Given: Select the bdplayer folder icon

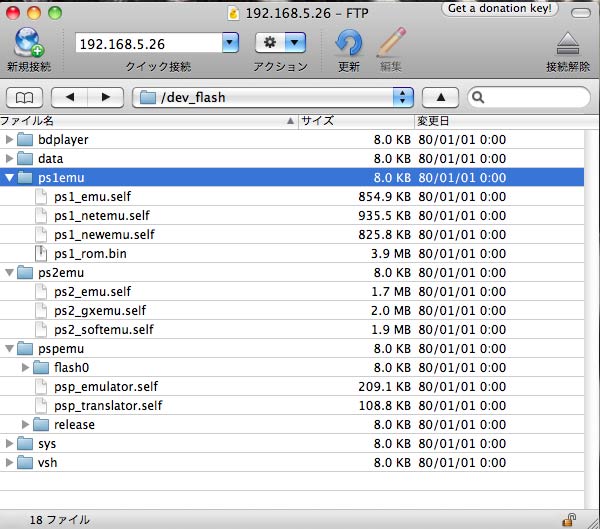Looking at the screenshot, I should pos(25,139).
